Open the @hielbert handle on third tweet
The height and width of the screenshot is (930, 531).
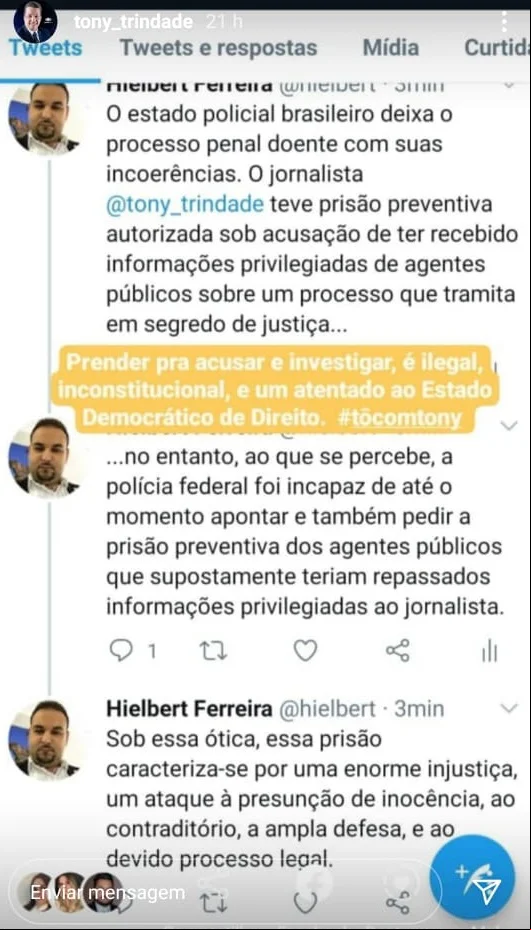click(x=327, y=709)
